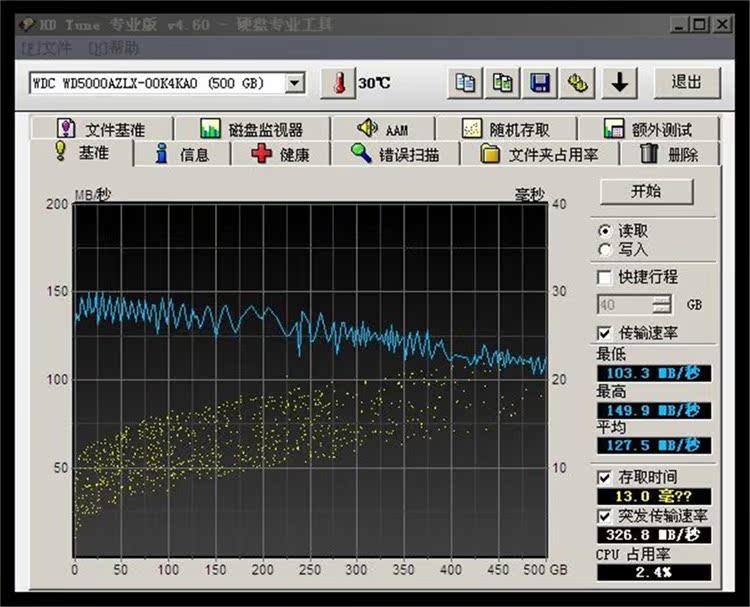The width and height of the screenshot is (750, 607).
Task: Select the 读取 radio button
Action: click(605, 230)
